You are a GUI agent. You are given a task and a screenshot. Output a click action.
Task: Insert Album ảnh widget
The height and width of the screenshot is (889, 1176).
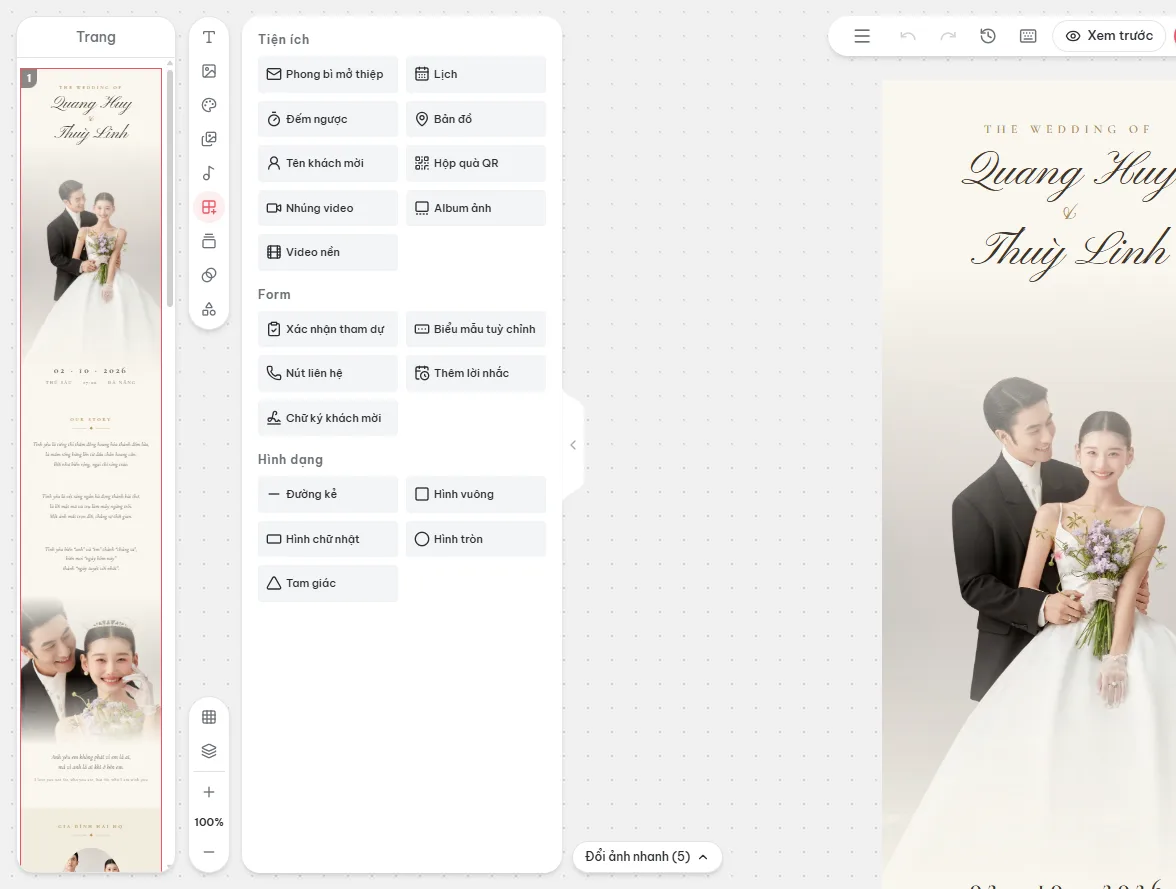476,208
